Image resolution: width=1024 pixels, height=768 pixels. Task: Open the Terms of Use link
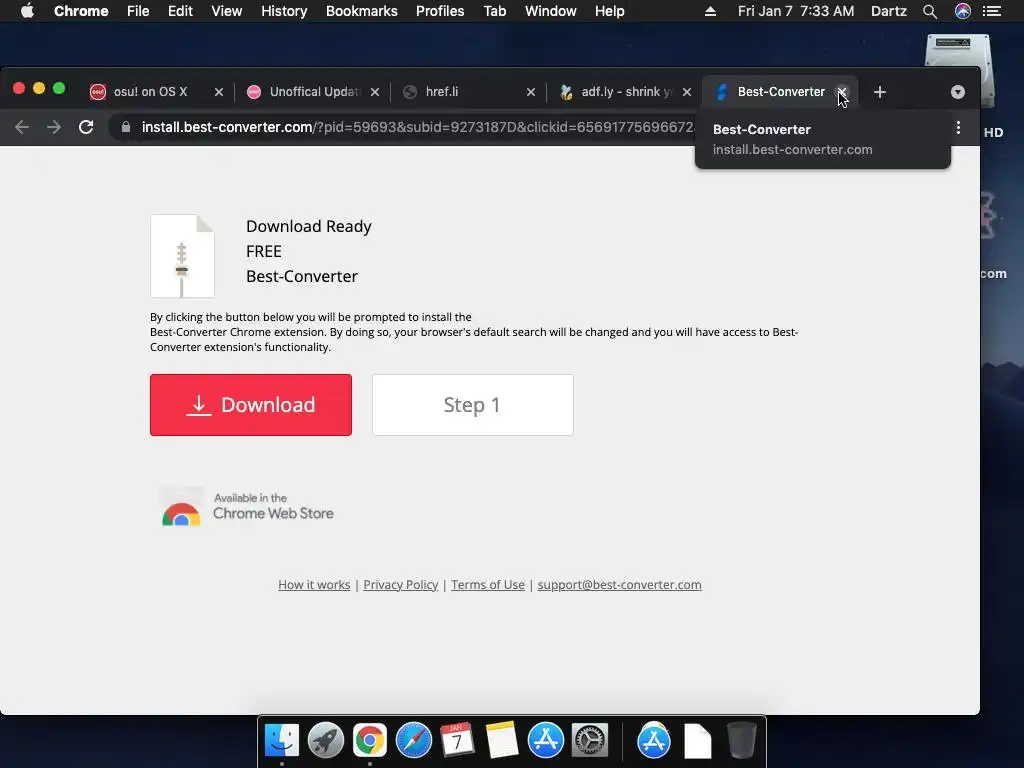[x=488, y=584]
